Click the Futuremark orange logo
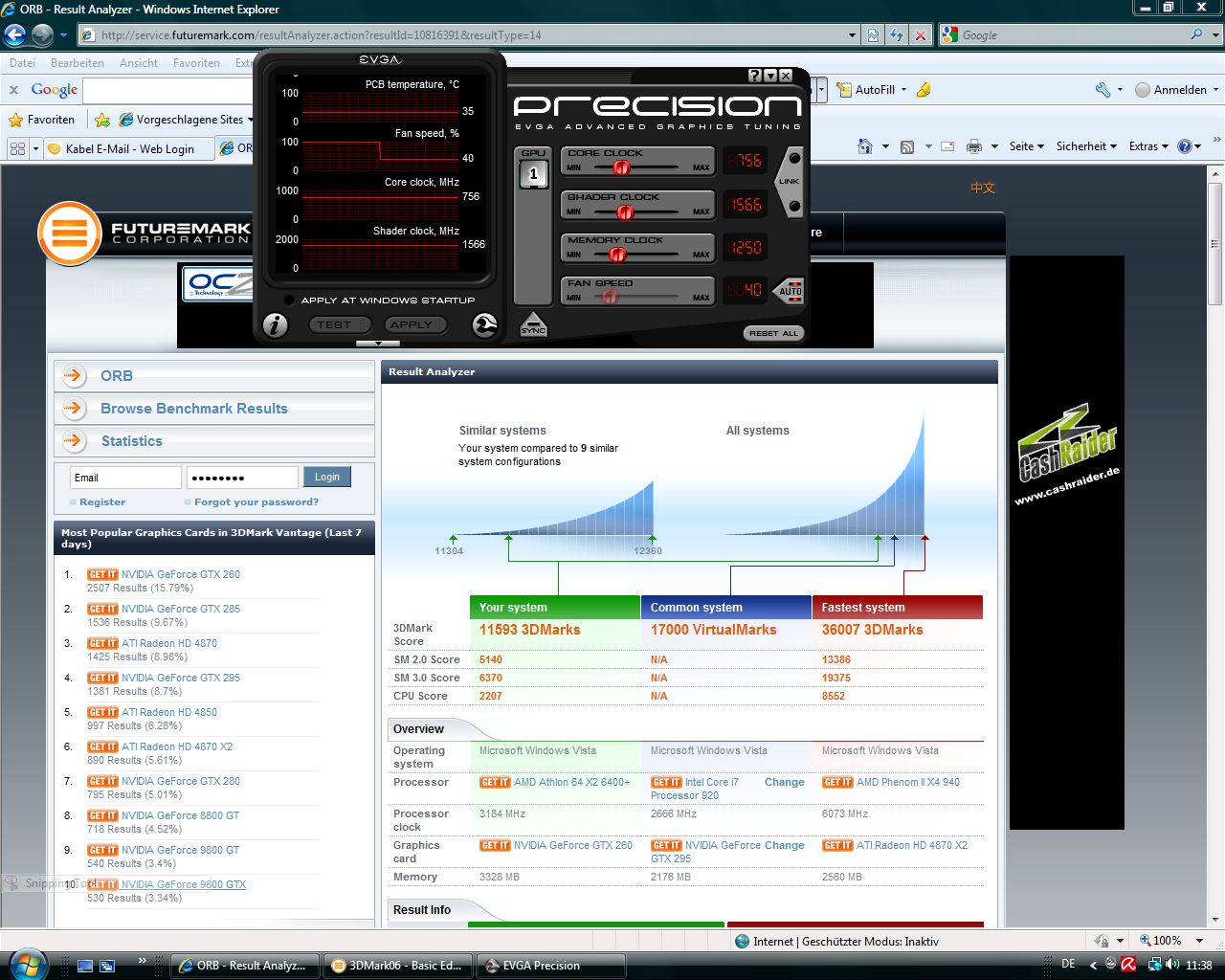1225x980 pixels. [x=69, y=234]
